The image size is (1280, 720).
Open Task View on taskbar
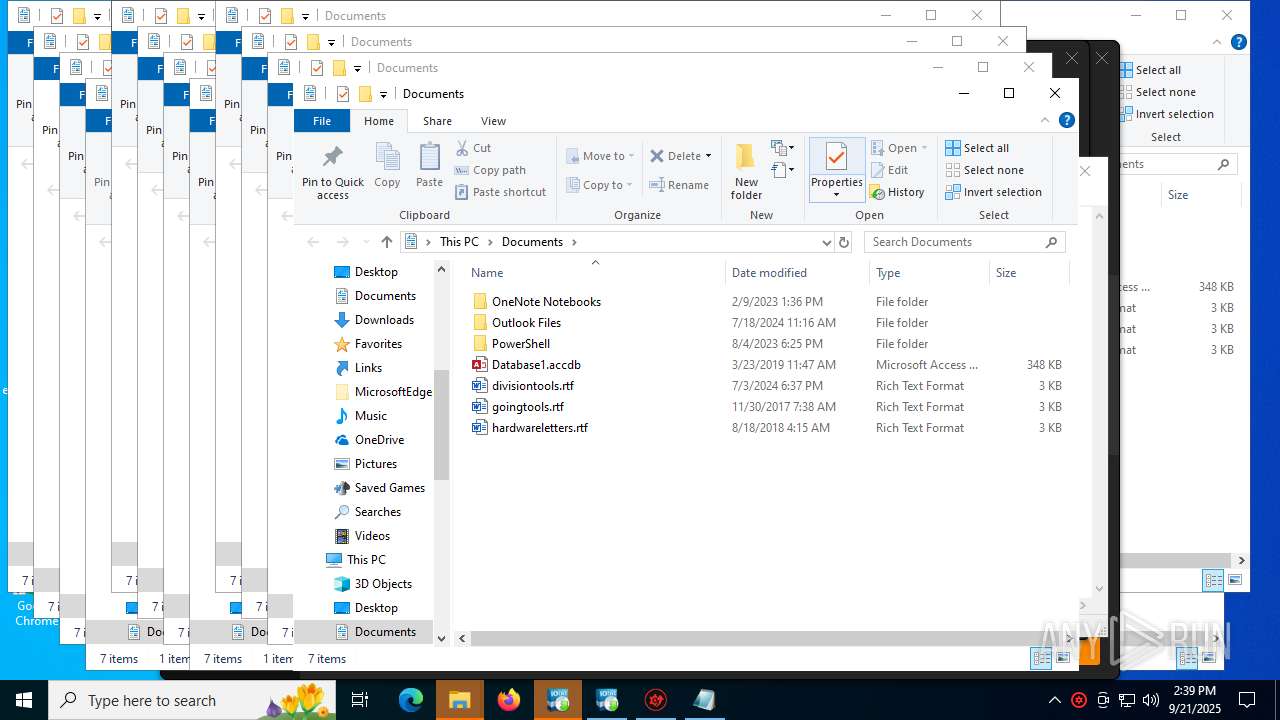(360, 700)
